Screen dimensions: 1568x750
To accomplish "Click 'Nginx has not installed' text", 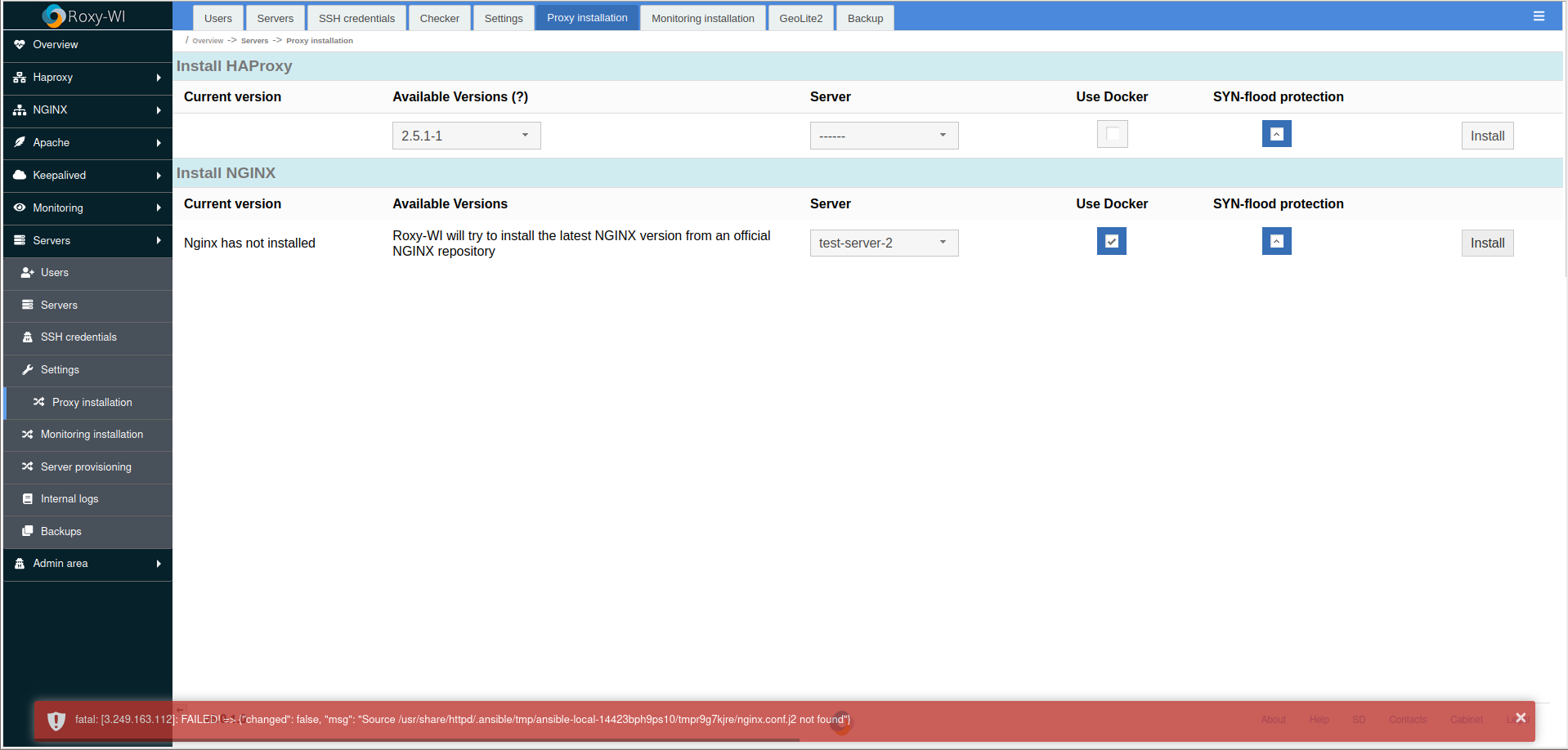I will tap(249, 243).
